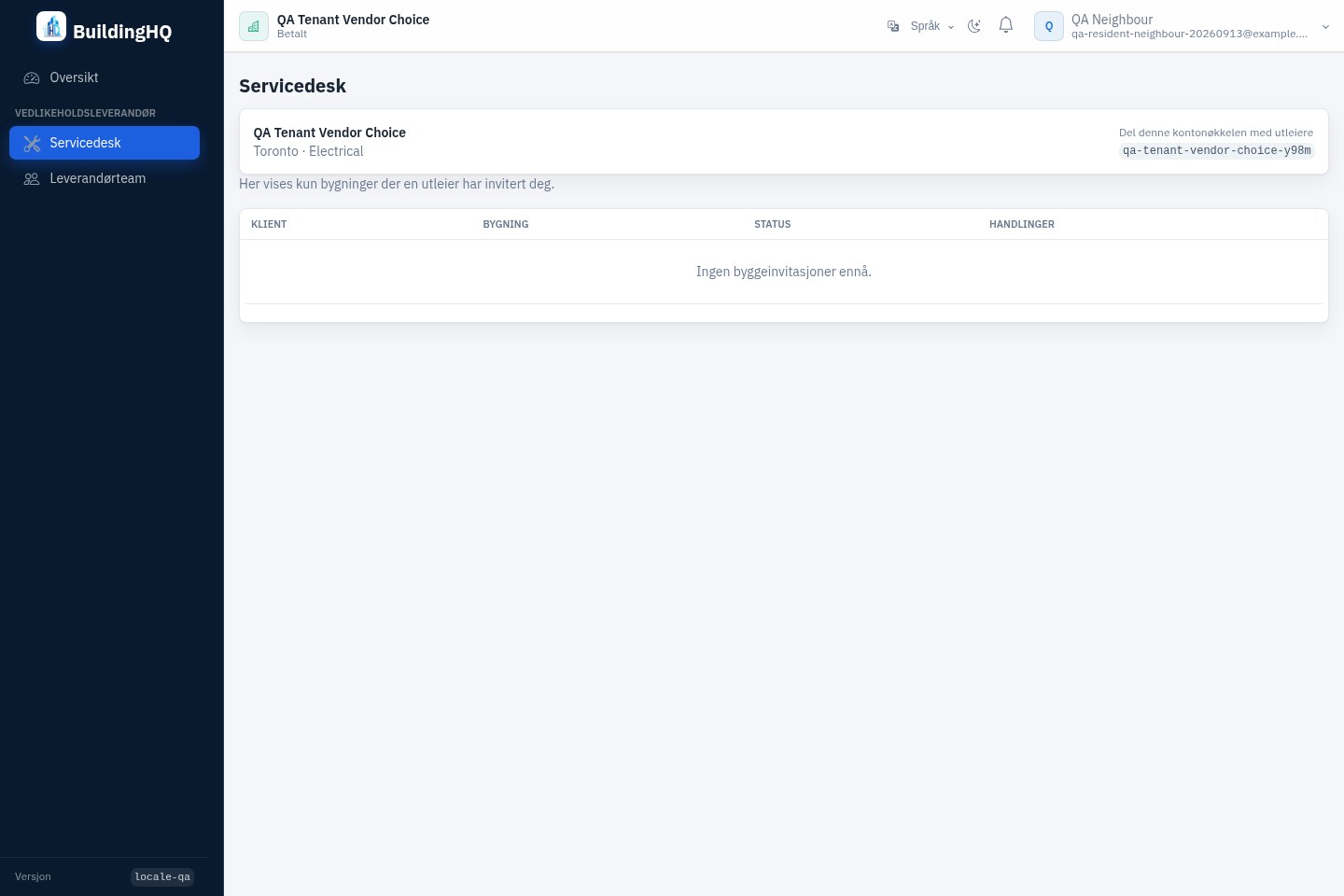1344x896 pixels.
Task: Expand the user account menu chevron
Action: (x=1325, y=27)
